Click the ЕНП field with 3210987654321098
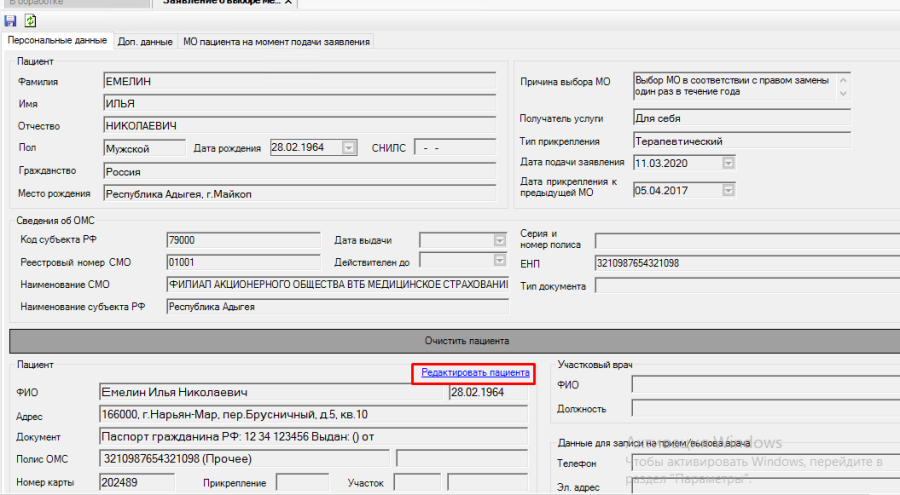900x495 pixels. (747, 263)
